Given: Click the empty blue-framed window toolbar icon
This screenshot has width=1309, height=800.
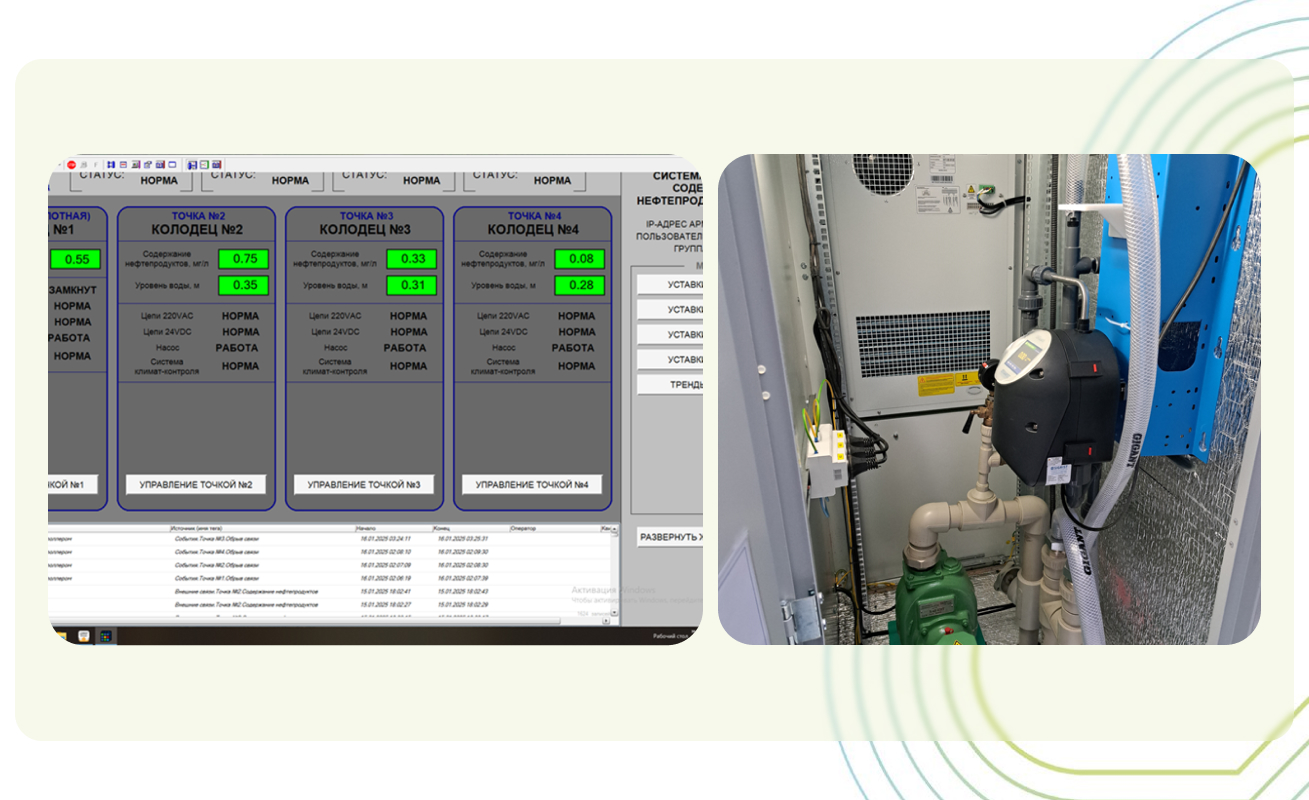Looking at the screenshot, I should pyautogui.click(x=172, y=164).
